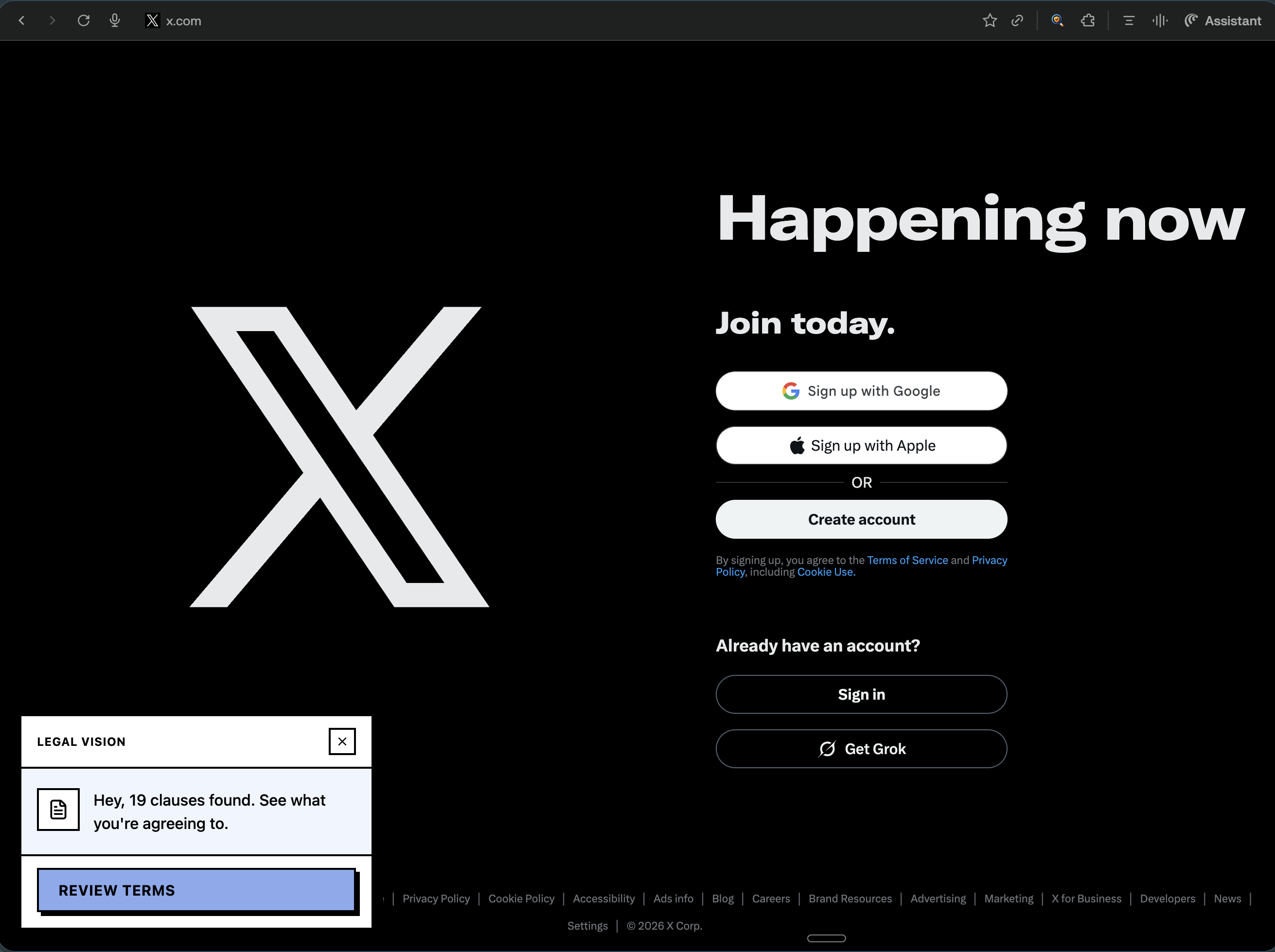Copy page link via chain icon

coord(1017,21)
